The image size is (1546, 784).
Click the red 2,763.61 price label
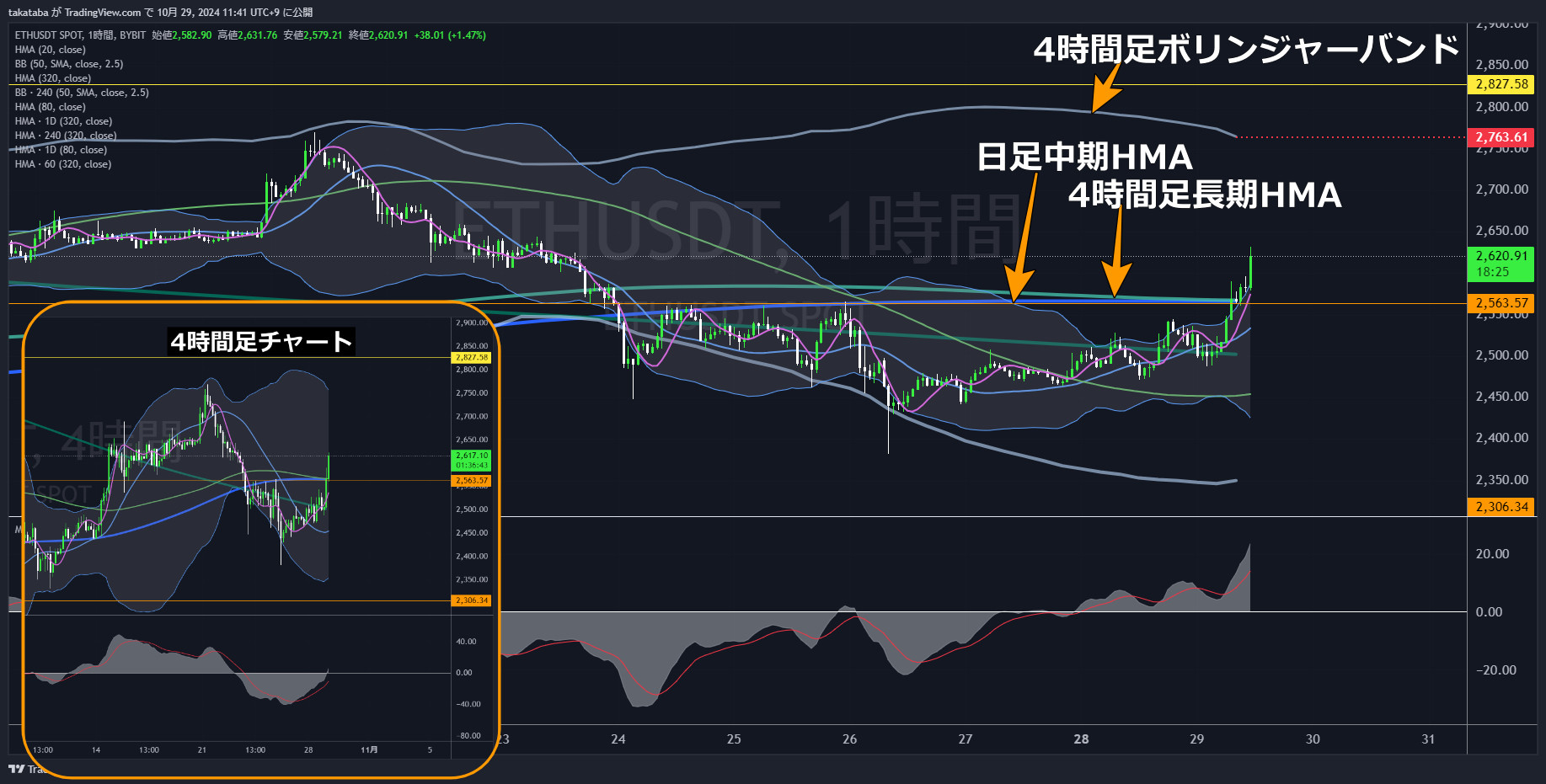click(x=1501, y=137)
